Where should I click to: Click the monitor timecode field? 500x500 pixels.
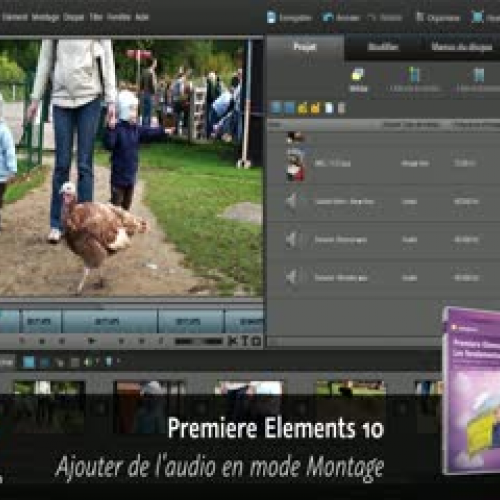[x=199, y=341]
